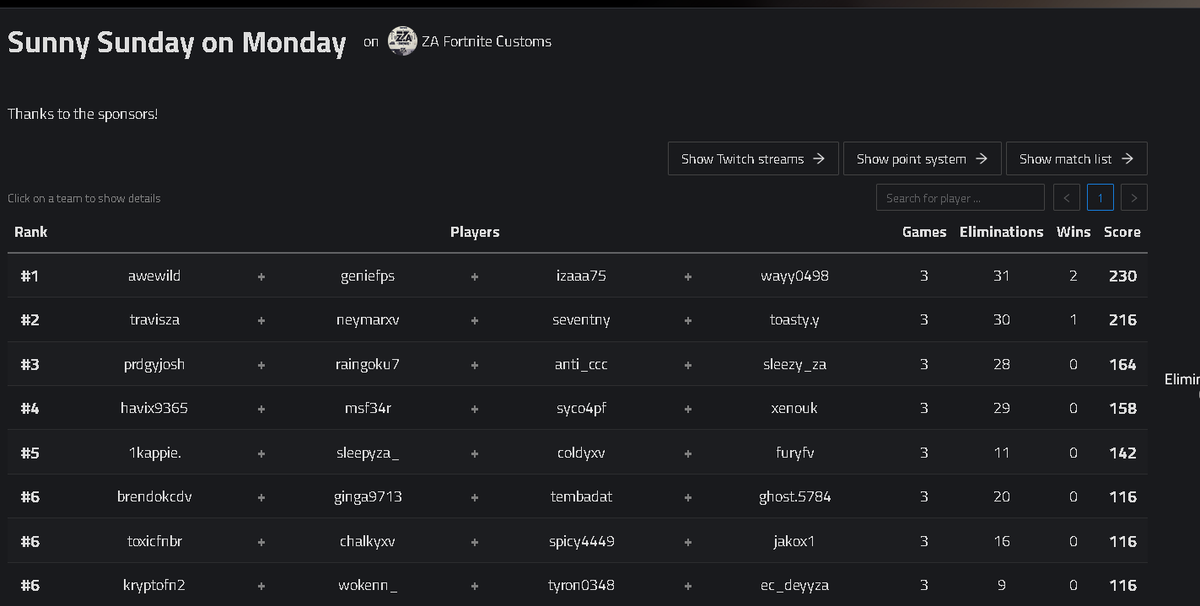
Task: Select player ec_deyyza
Action: (795, 586)
